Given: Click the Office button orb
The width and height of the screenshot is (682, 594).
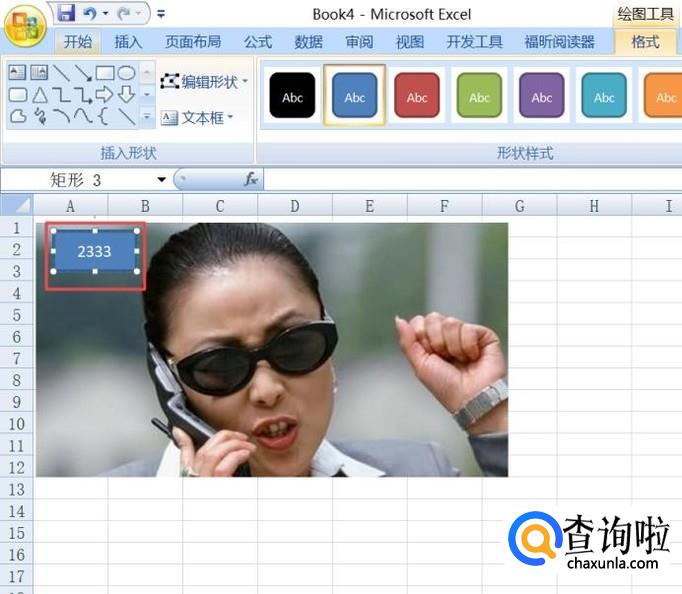Looking at the screenshot, I should click(24, 25).
